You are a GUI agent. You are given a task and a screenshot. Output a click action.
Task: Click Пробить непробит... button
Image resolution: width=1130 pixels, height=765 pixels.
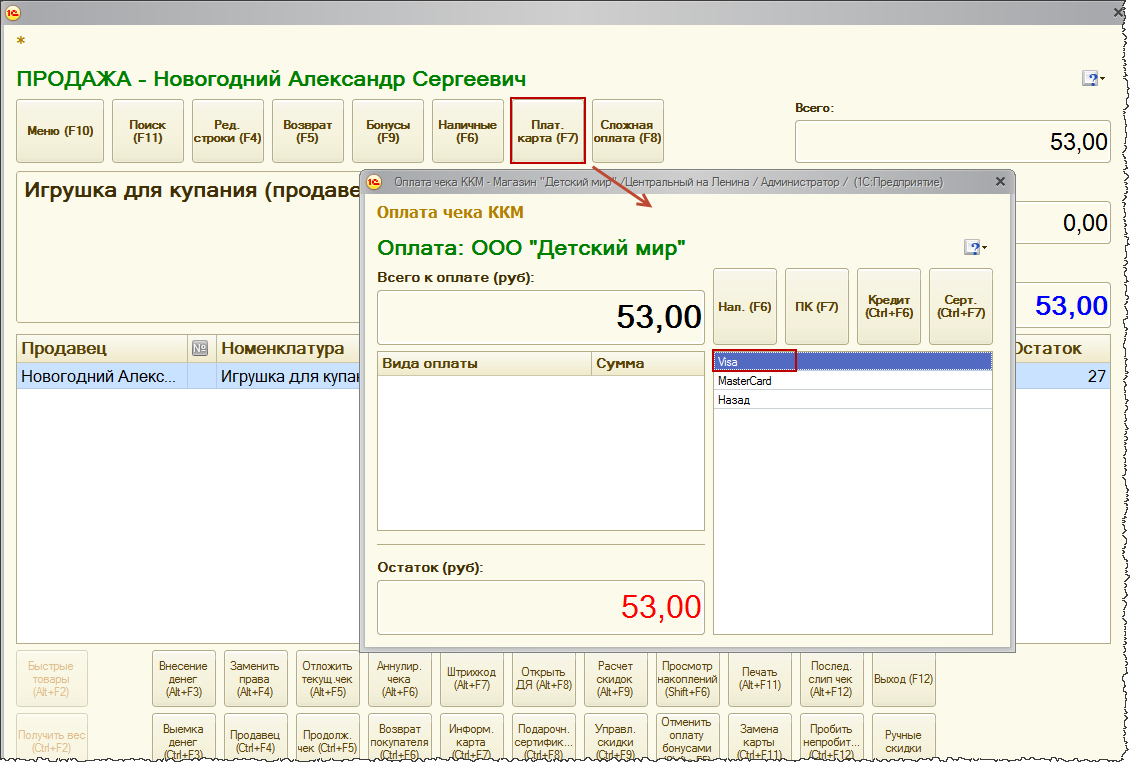(x=832, y=738)
